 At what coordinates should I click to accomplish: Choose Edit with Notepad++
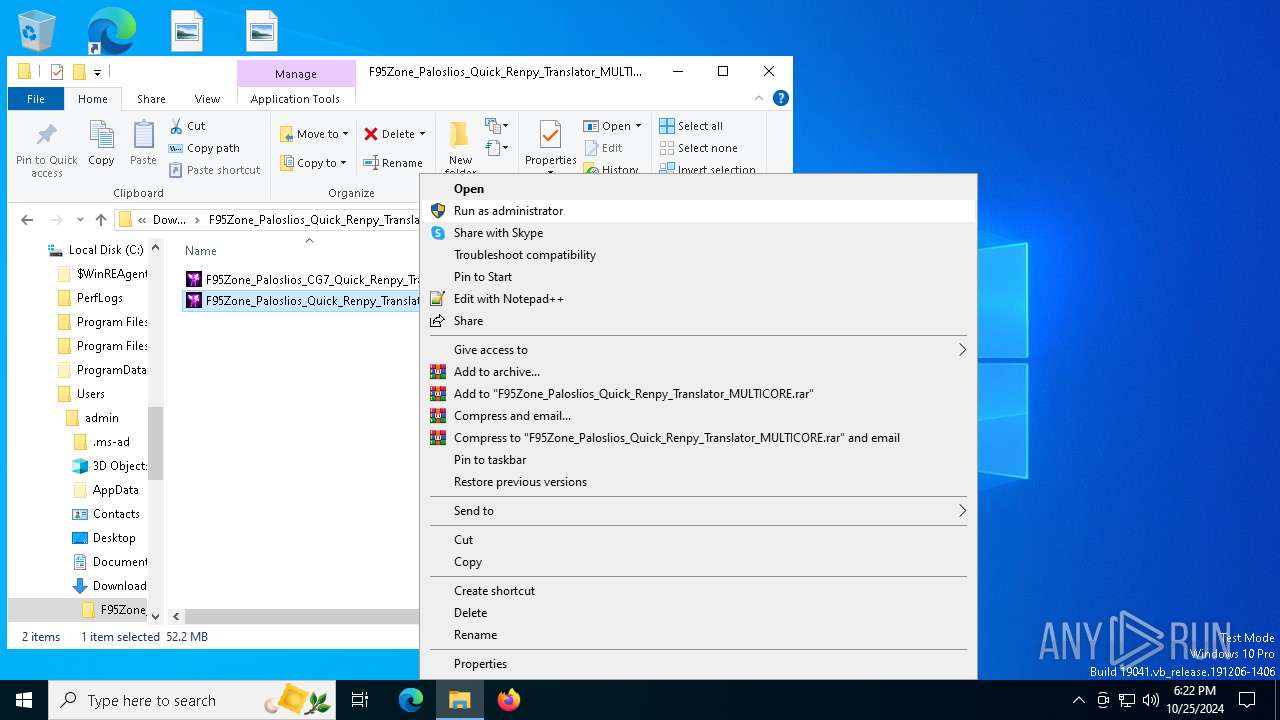698,299
